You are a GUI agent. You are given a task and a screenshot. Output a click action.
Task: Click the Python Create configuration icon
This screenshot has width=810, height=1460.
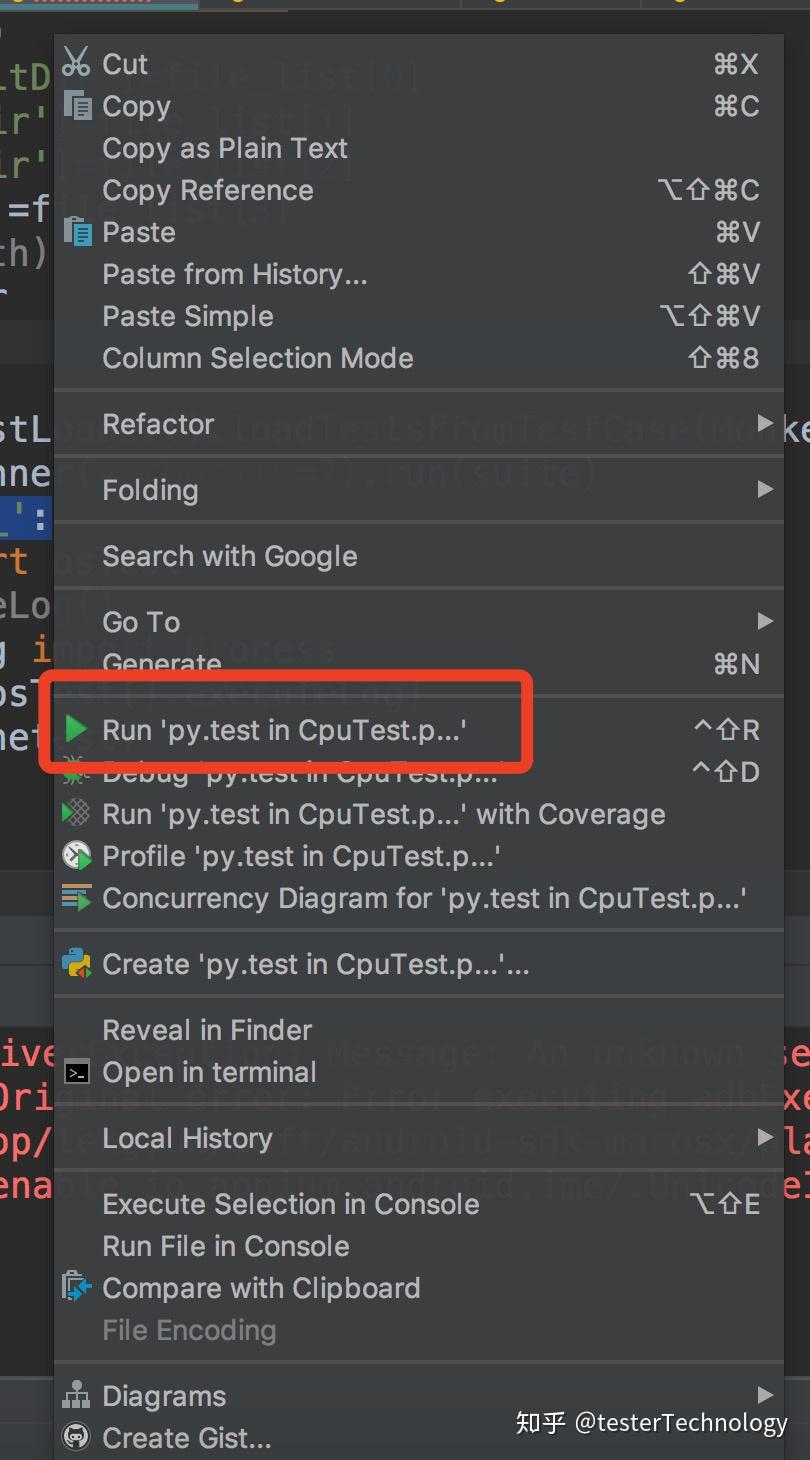(x=76, y=963)
